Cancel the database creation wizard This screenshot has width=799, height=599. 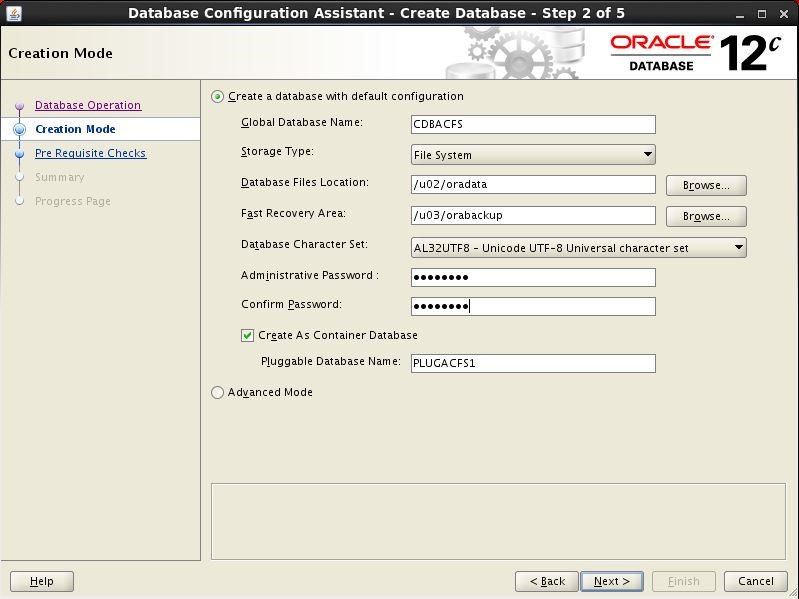click(756, 581)
